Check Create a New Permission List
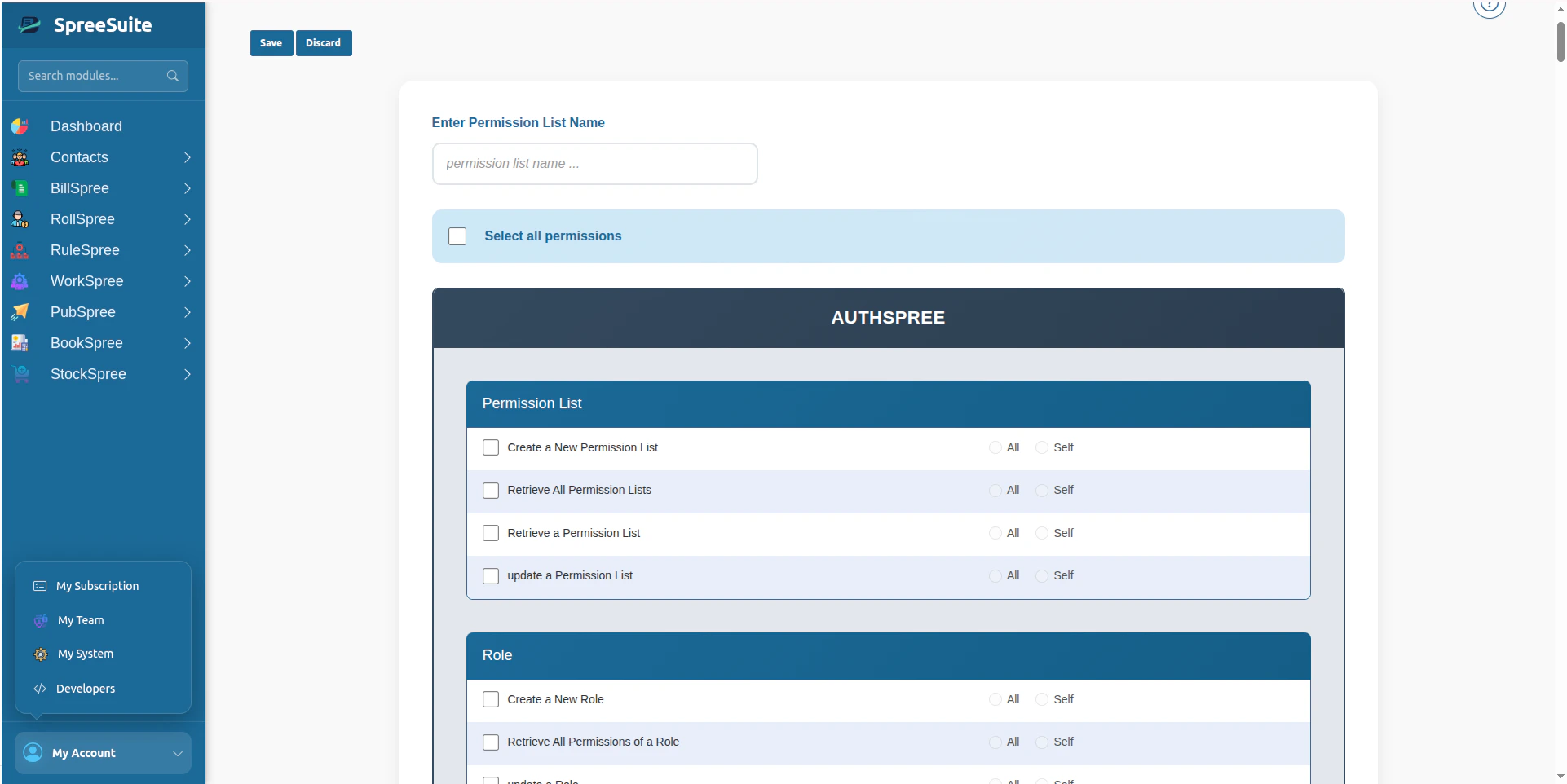1567x784 pixels. point(491,447)
